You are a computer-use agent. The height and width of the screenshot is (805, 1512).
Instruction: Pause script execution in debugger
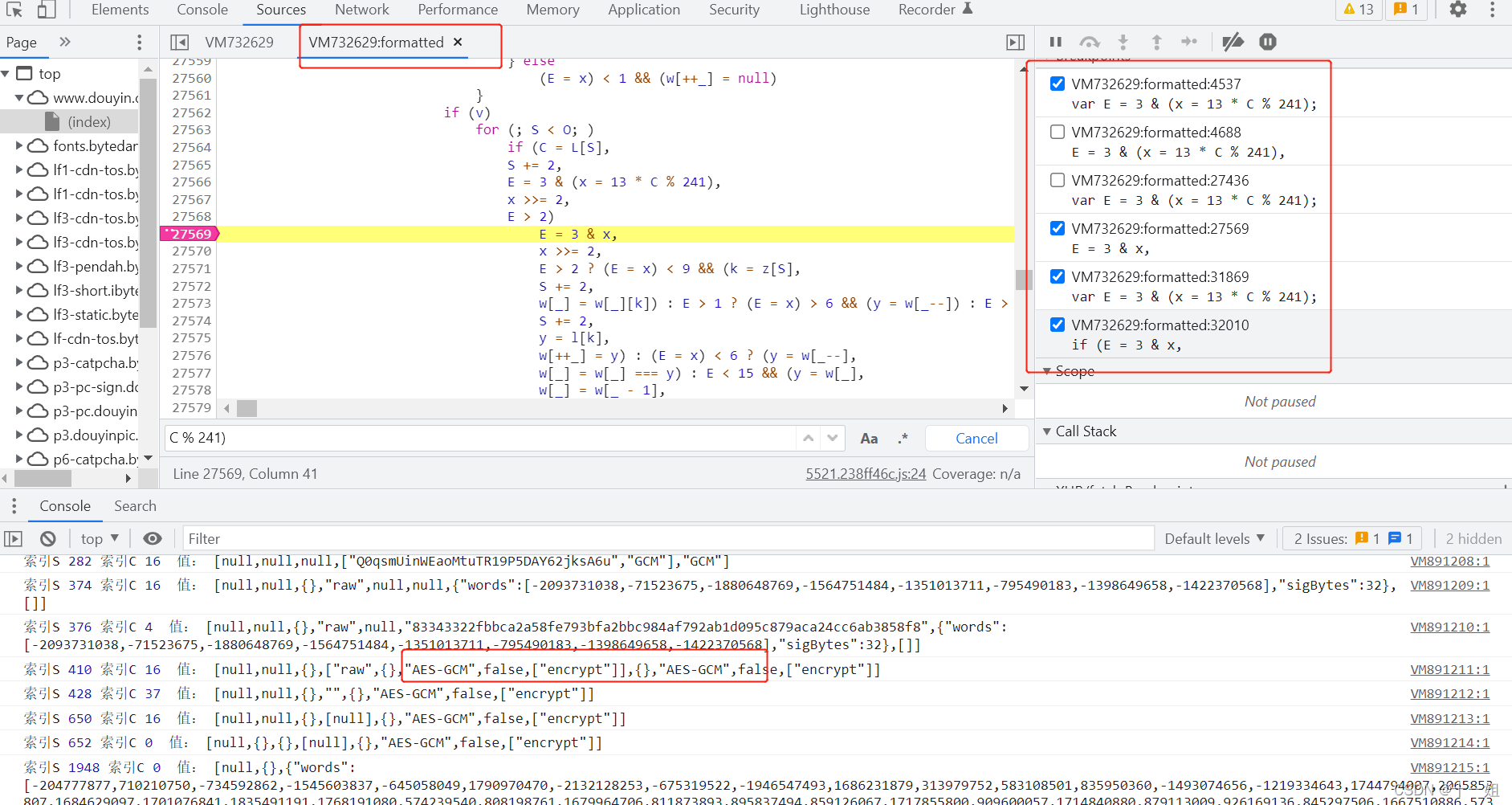point(1055,42)
